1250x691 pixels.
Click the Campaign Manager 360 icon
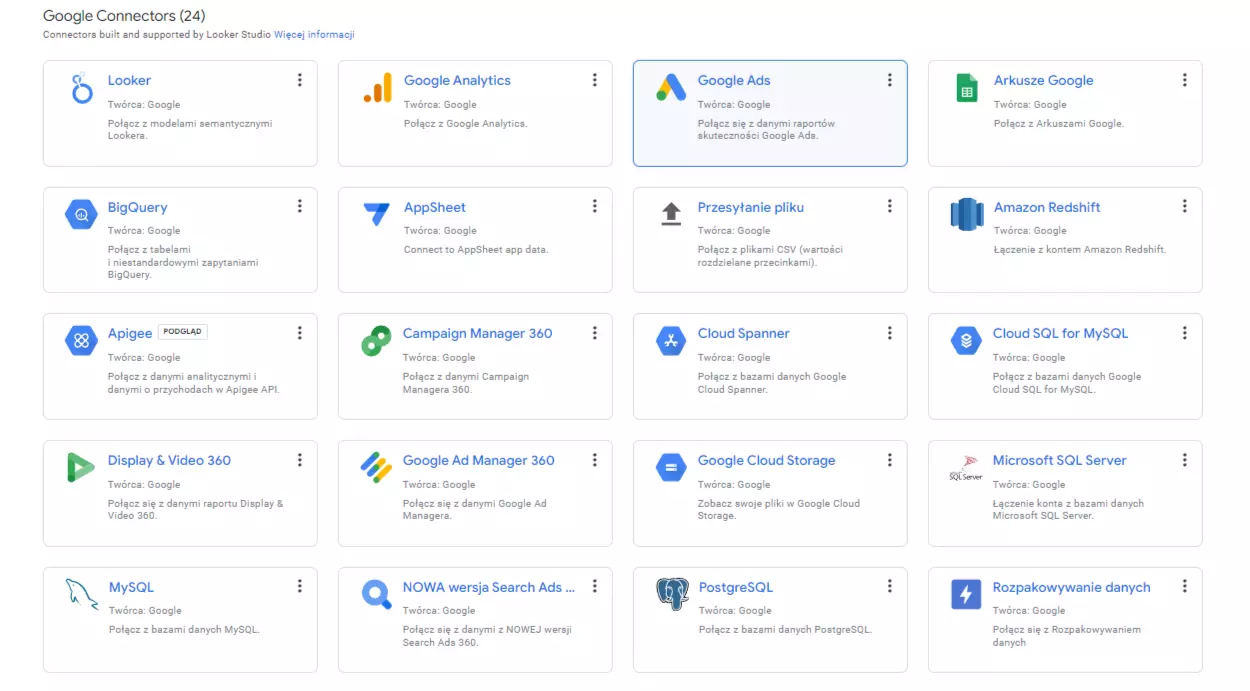(377, 341)
